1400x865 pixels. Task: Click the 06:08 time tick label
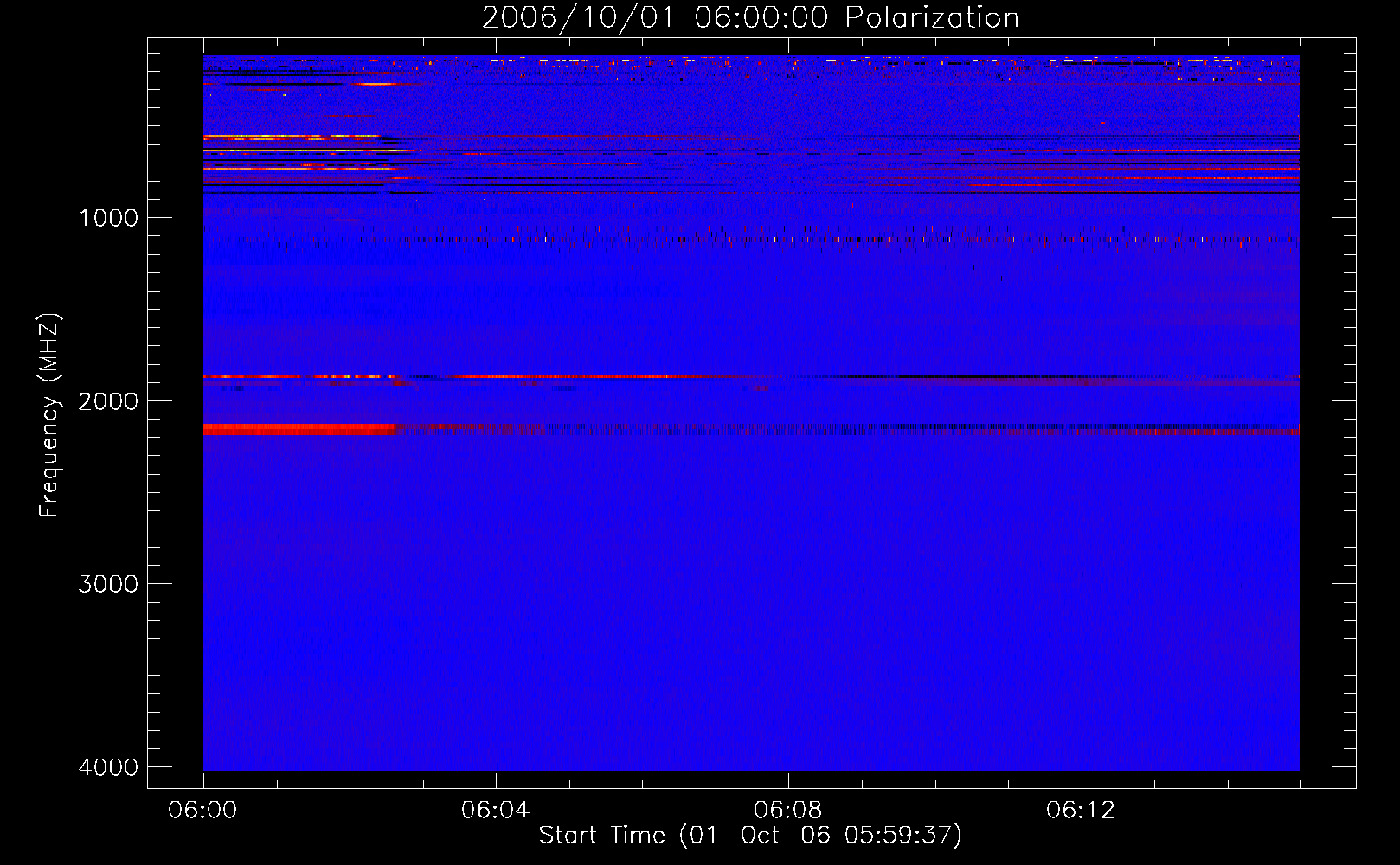pyautogui.click(x=787, y=811)
